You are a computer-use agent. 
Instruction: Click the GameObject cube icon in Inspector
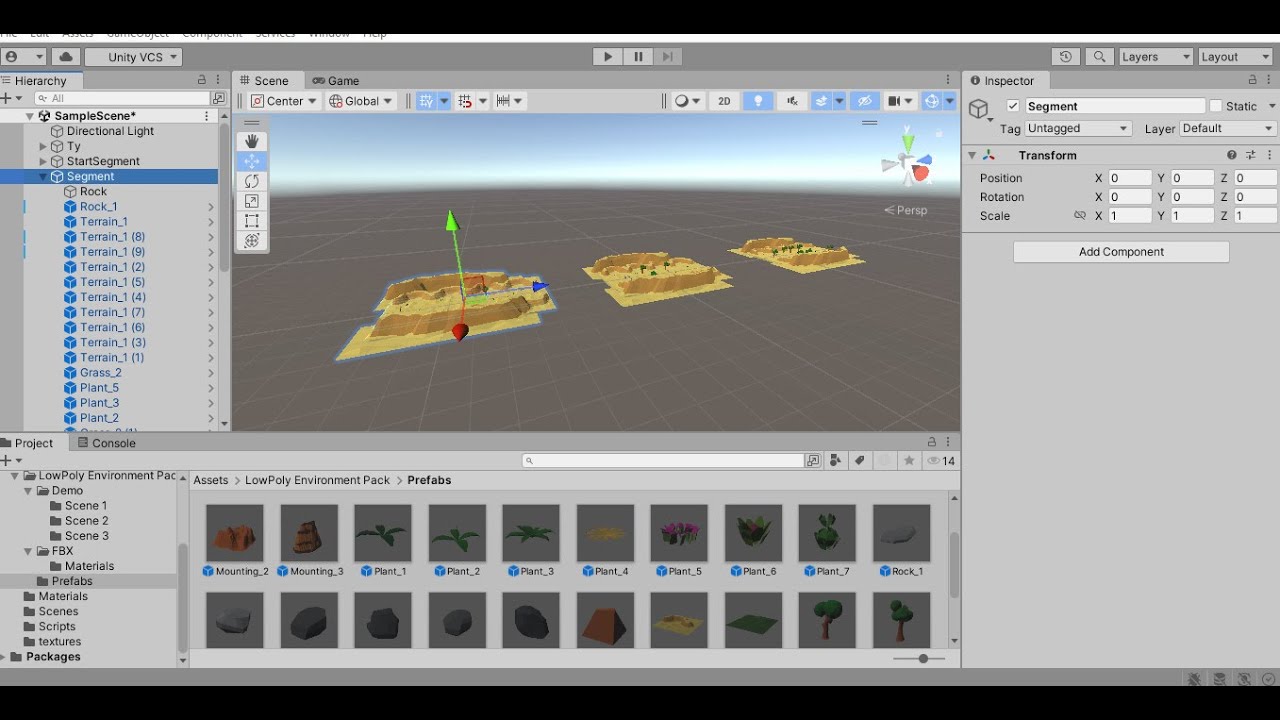pyautogui.click(x=979, y=108)
